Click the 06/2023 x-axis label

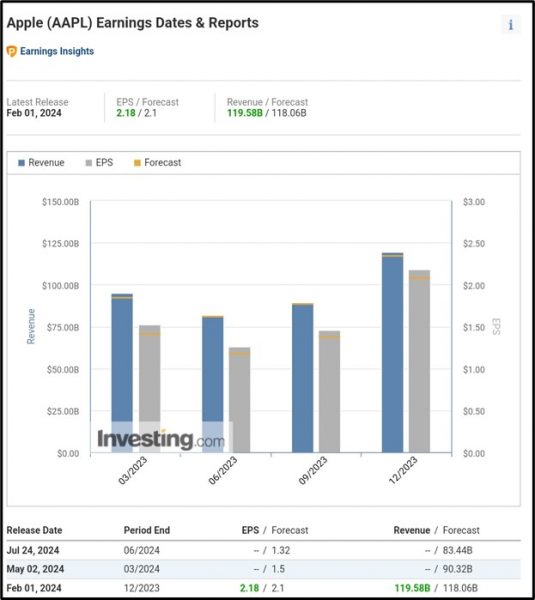(223, 470)
